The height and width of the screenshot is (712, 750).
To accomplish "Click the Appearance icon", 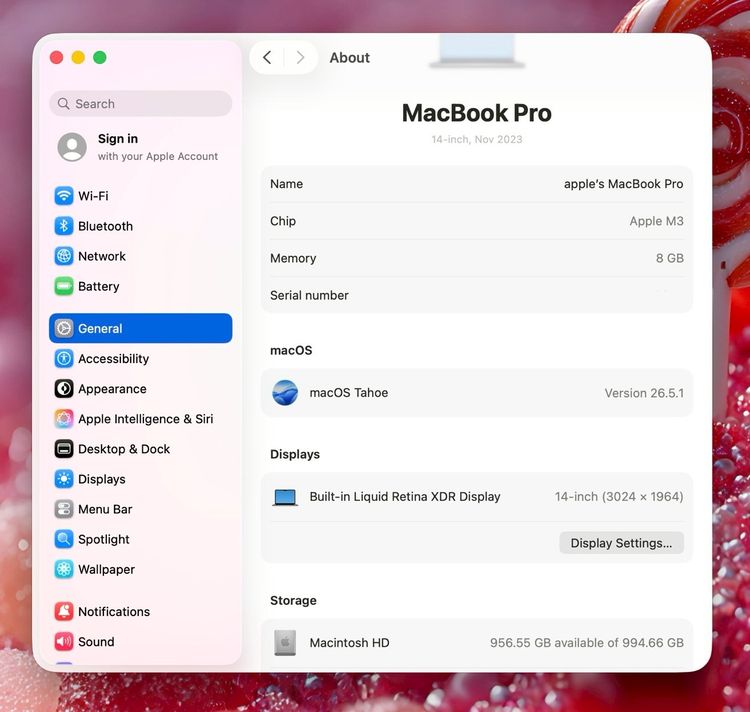I will pyautogui.click(x=64, y=388).
